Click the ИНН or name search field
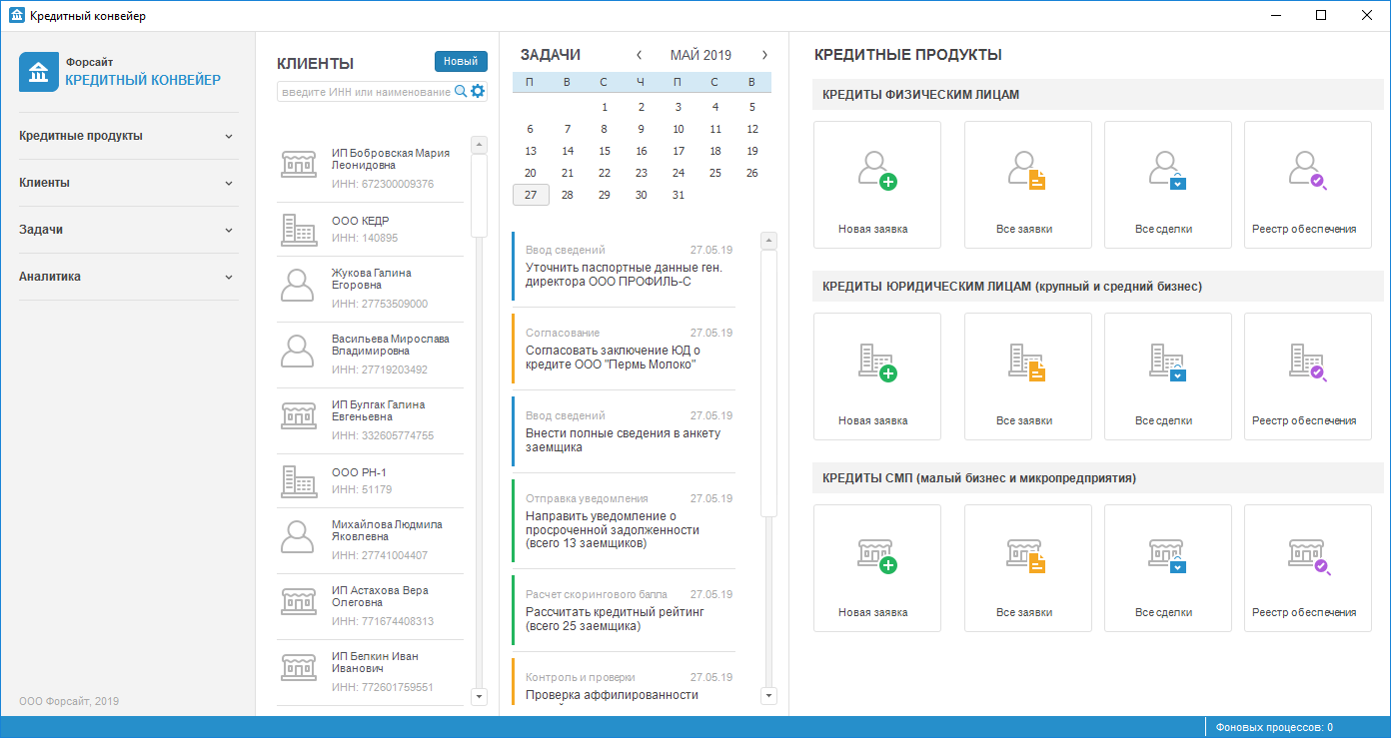 (366, 91)
